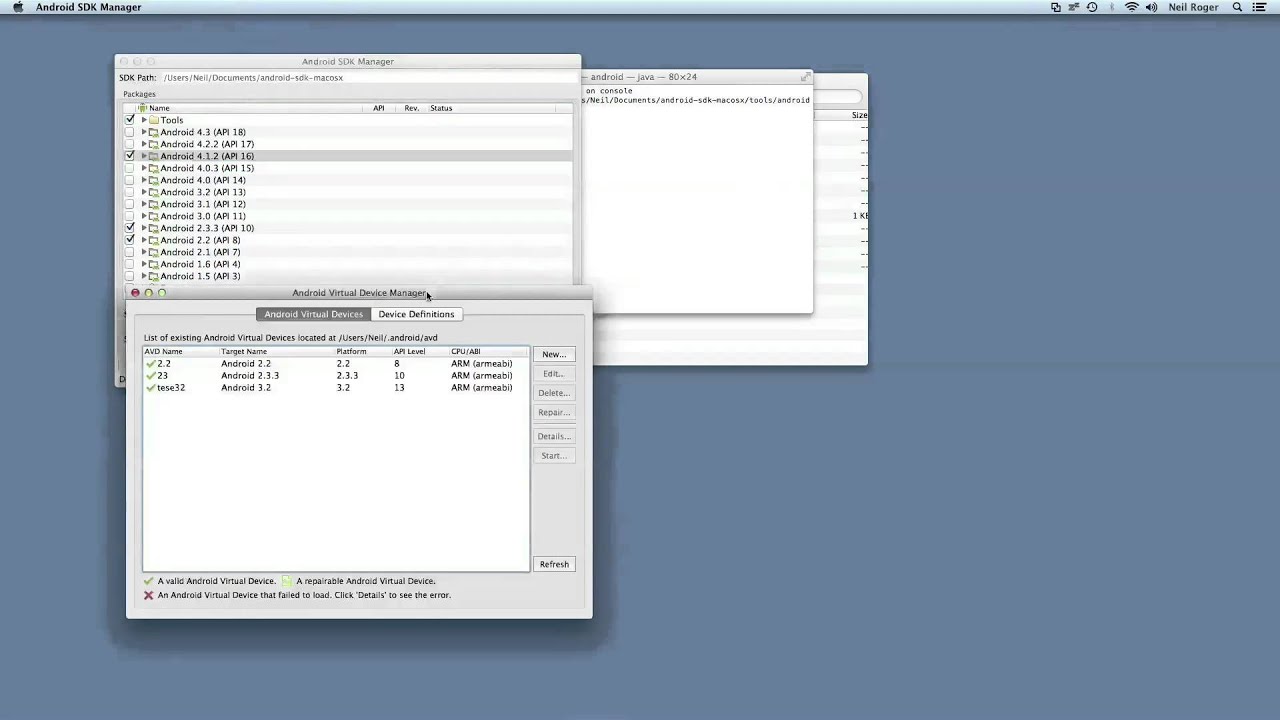Switch to the Device Definitions tab
Image resolution: width=1280 pixels, height=720 pixels.
point(416,314)
